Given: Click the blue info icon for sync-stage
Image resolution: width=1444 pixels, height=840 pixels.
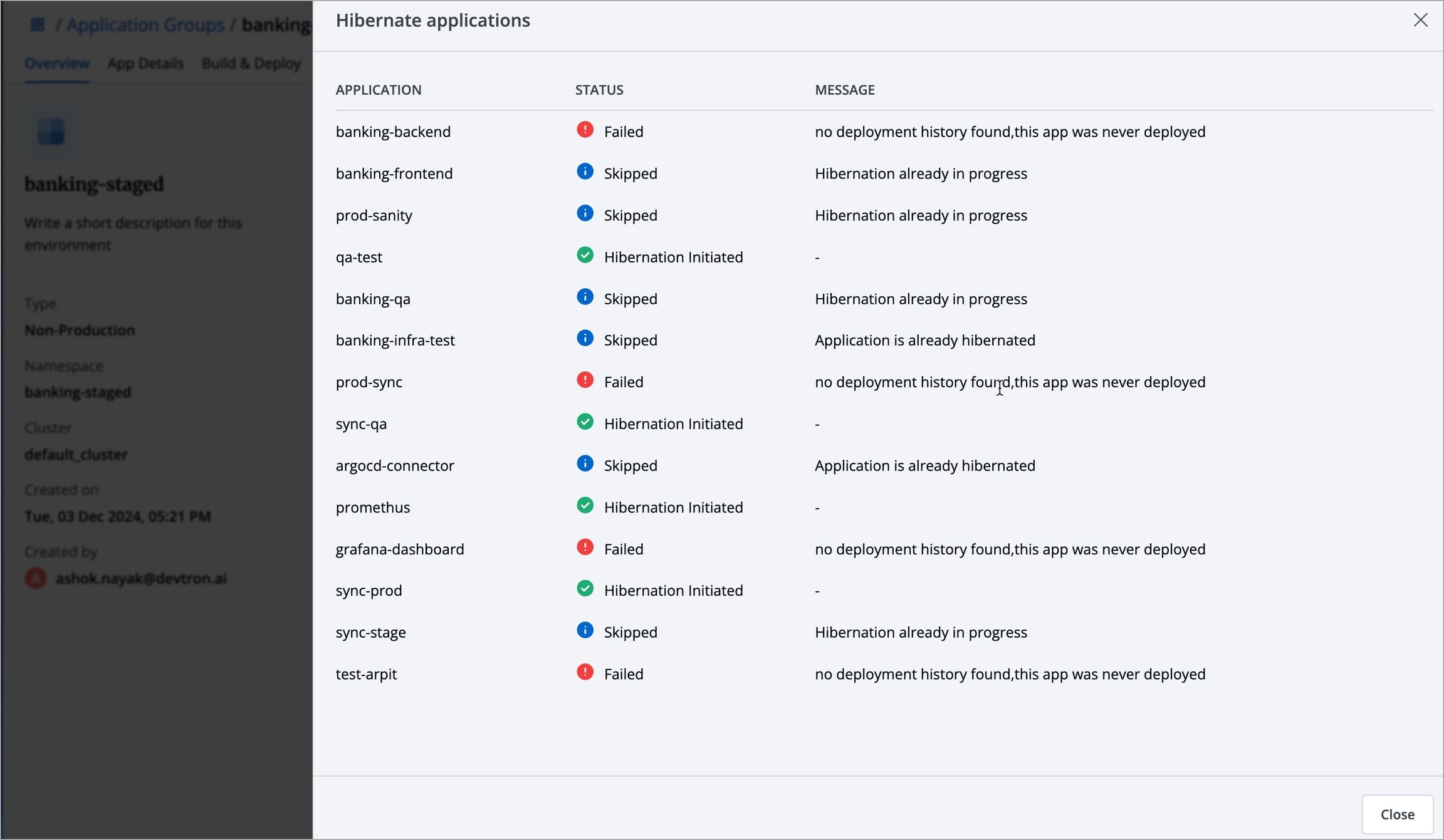Looking at the screenshot, I should [x=585, y=631].
